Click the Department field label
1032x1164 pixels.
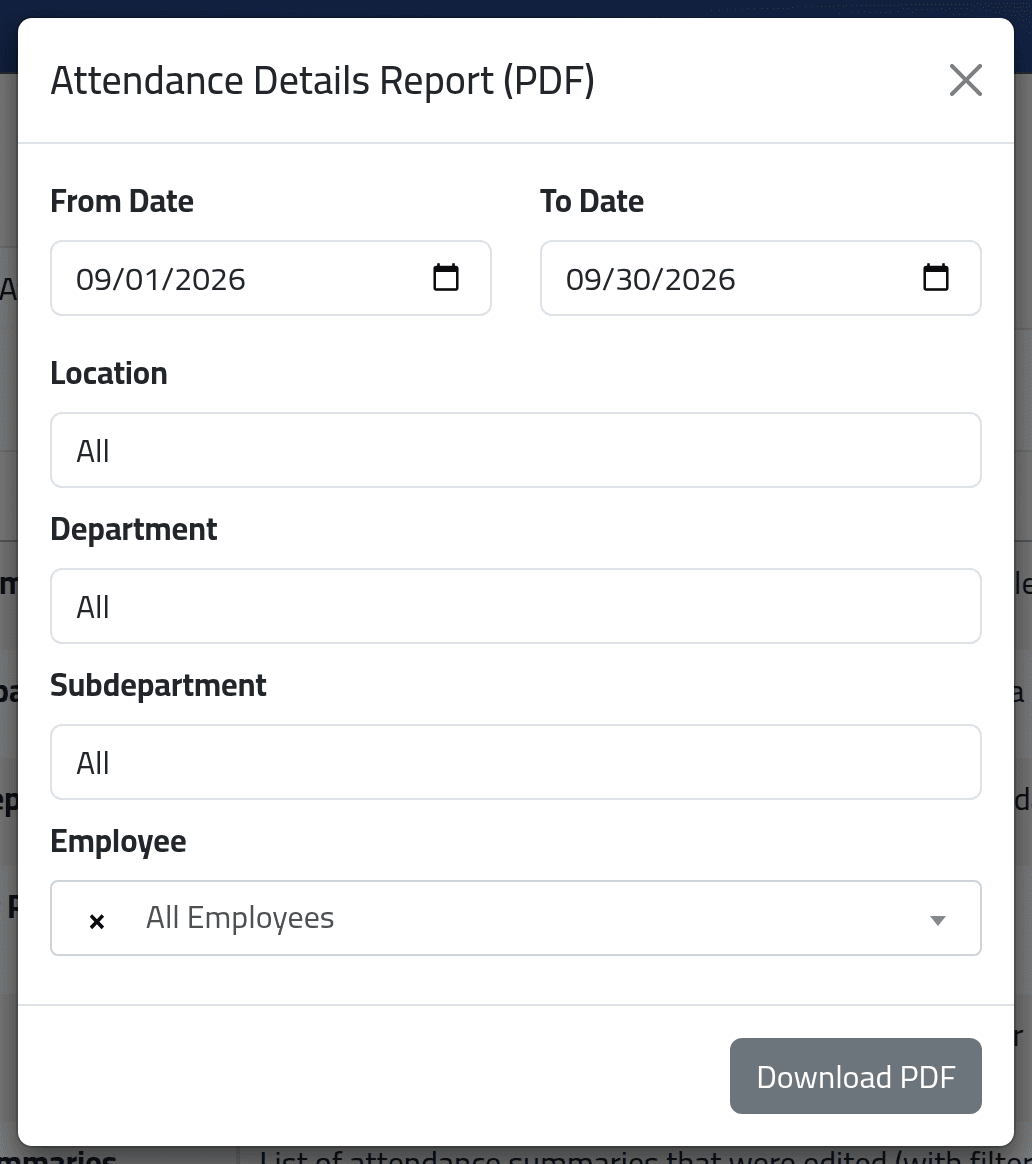[134, 529]
